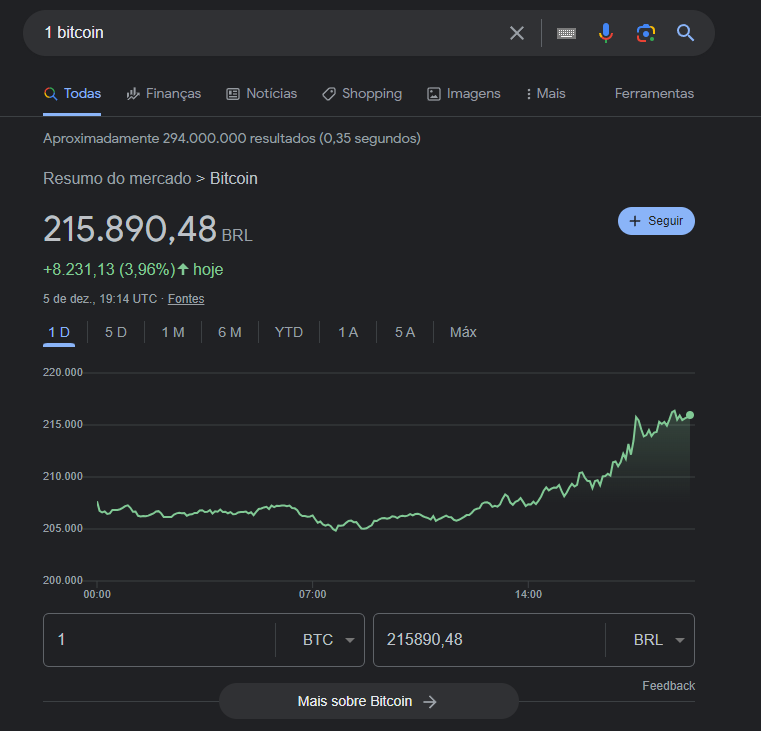The image size is (761, 731).
Task: Select the 5 A chart range
Action: [405, 332]
